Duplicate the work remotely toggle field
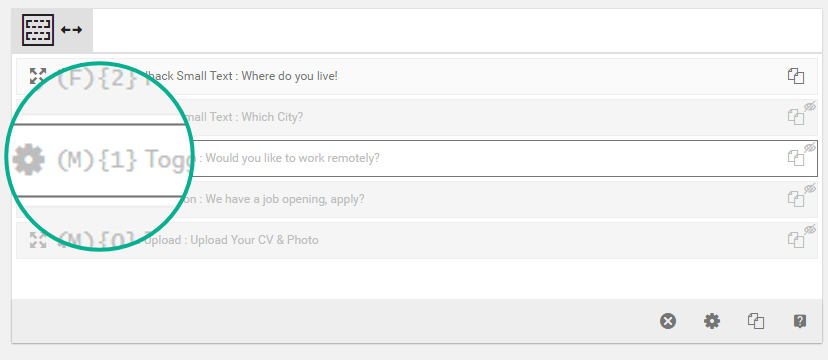 (x=796, y=158)
